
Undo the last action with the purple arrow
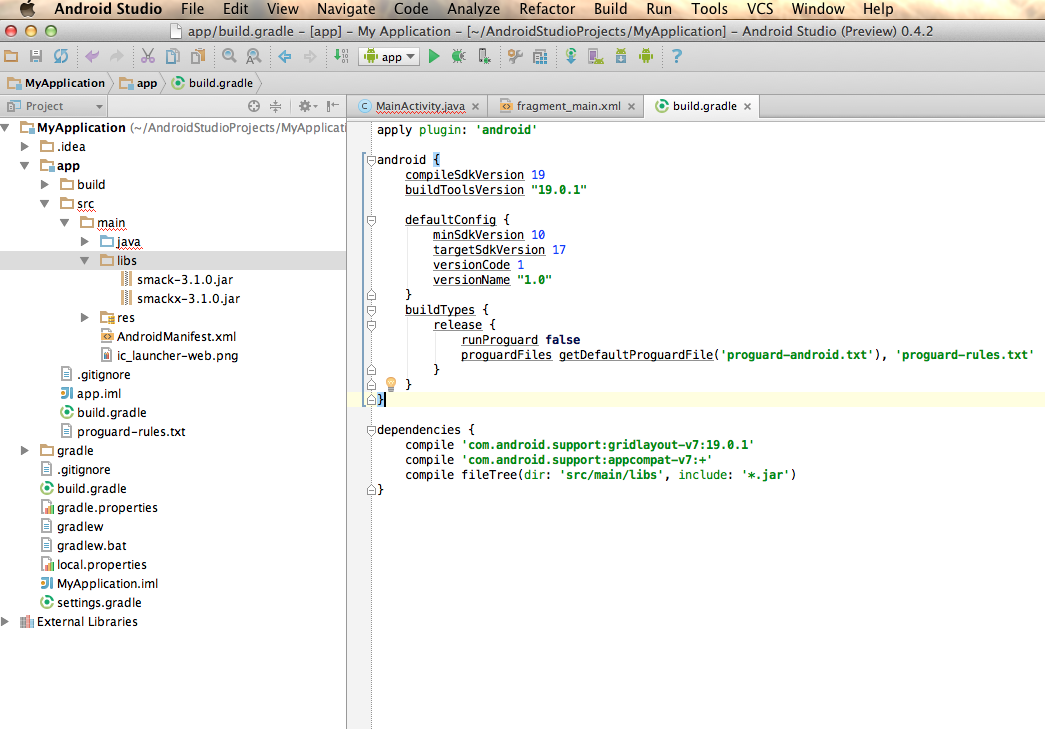point(91,57)
